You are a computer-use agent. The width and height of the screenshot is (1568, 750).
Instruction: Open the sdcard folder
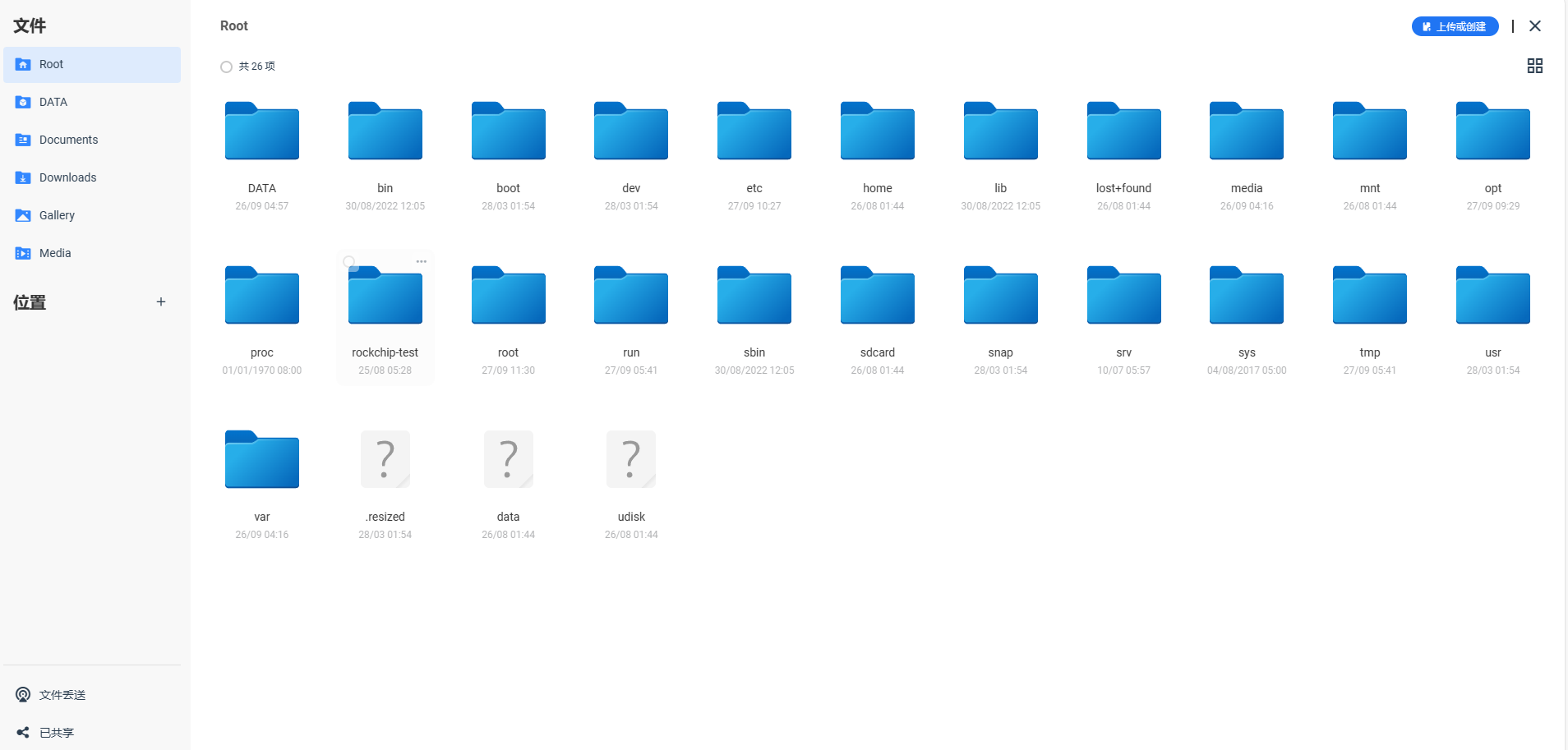tap(878, 295)
